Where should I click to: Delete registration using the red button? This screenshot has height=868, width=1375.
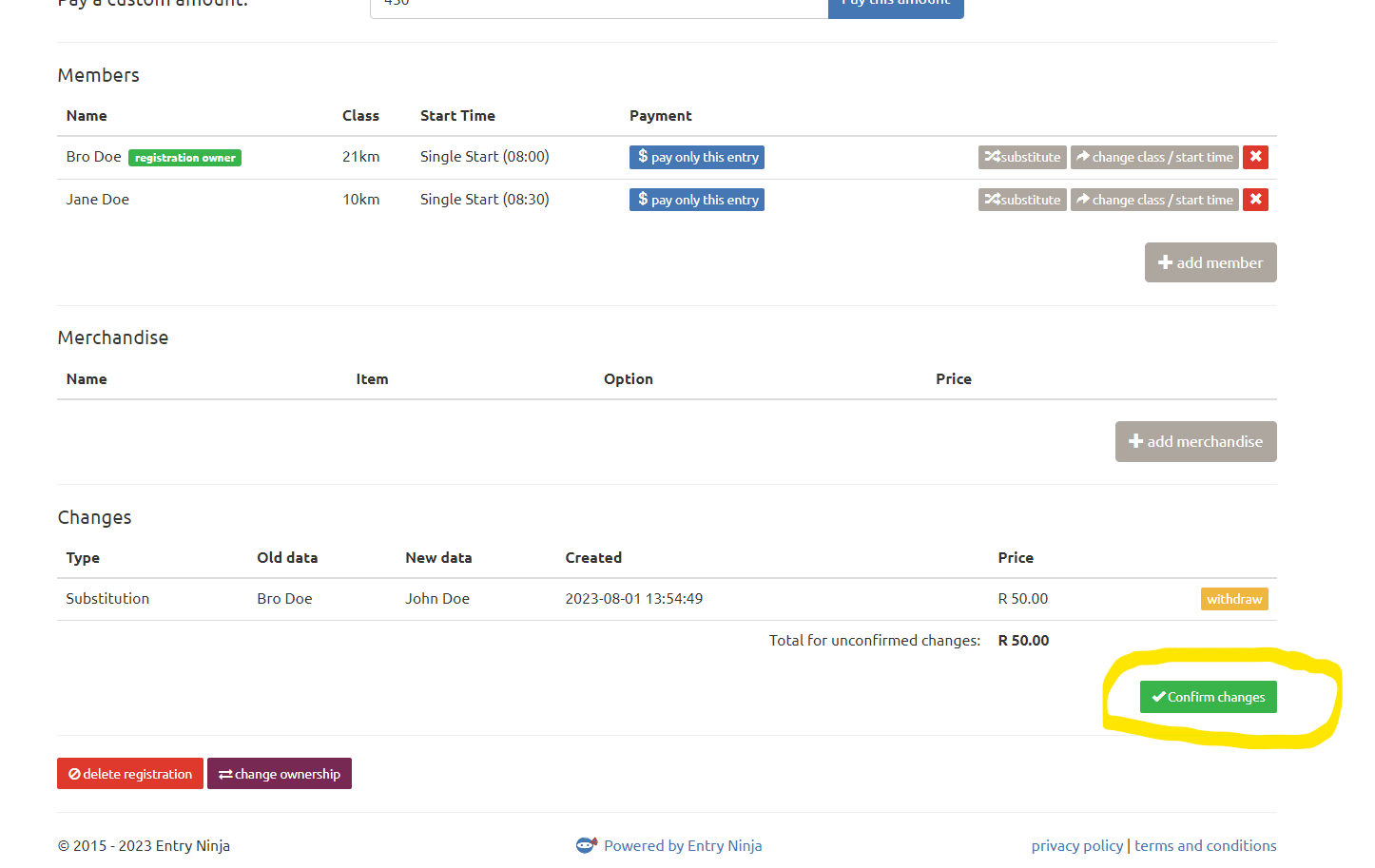(130, 774)
